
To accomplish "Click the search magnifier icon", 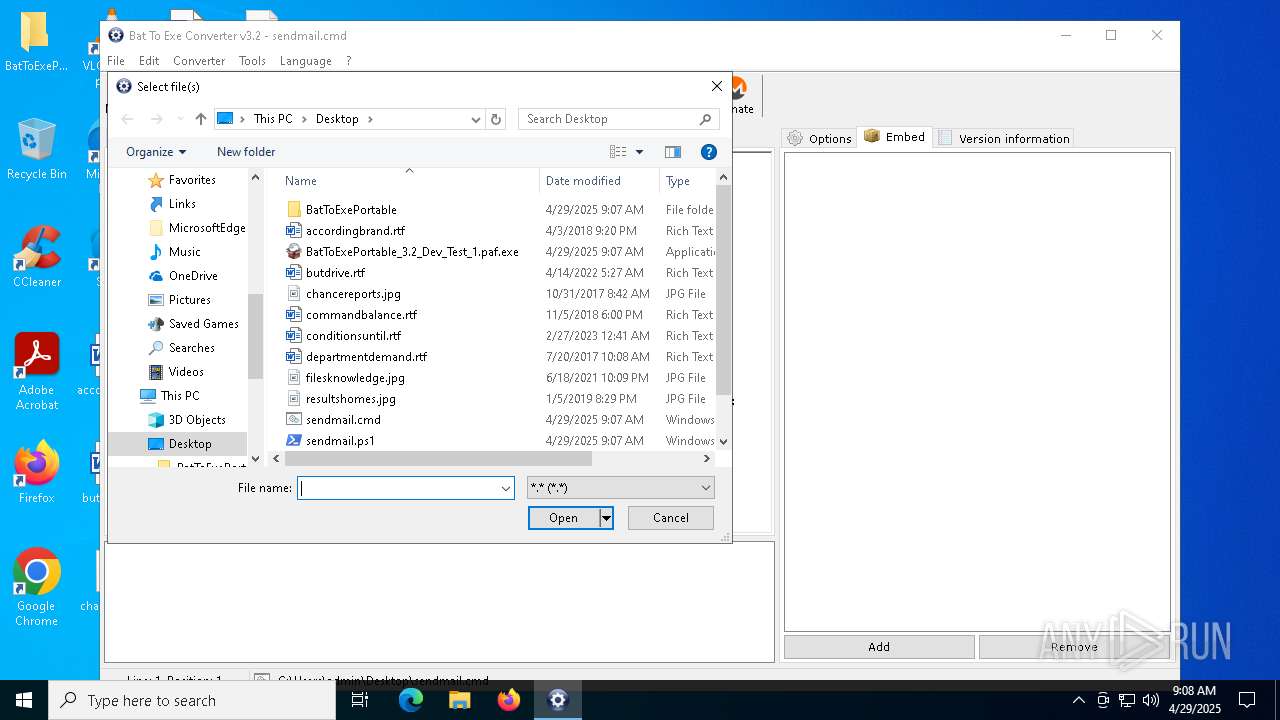I will click(705, 119).
